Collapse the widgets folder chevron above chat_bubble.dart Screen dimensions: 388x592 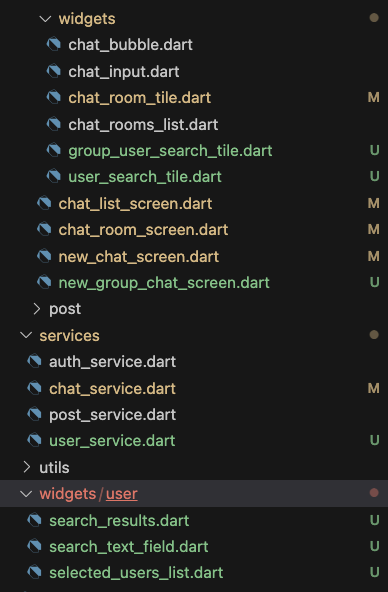(x=45, y=18)
